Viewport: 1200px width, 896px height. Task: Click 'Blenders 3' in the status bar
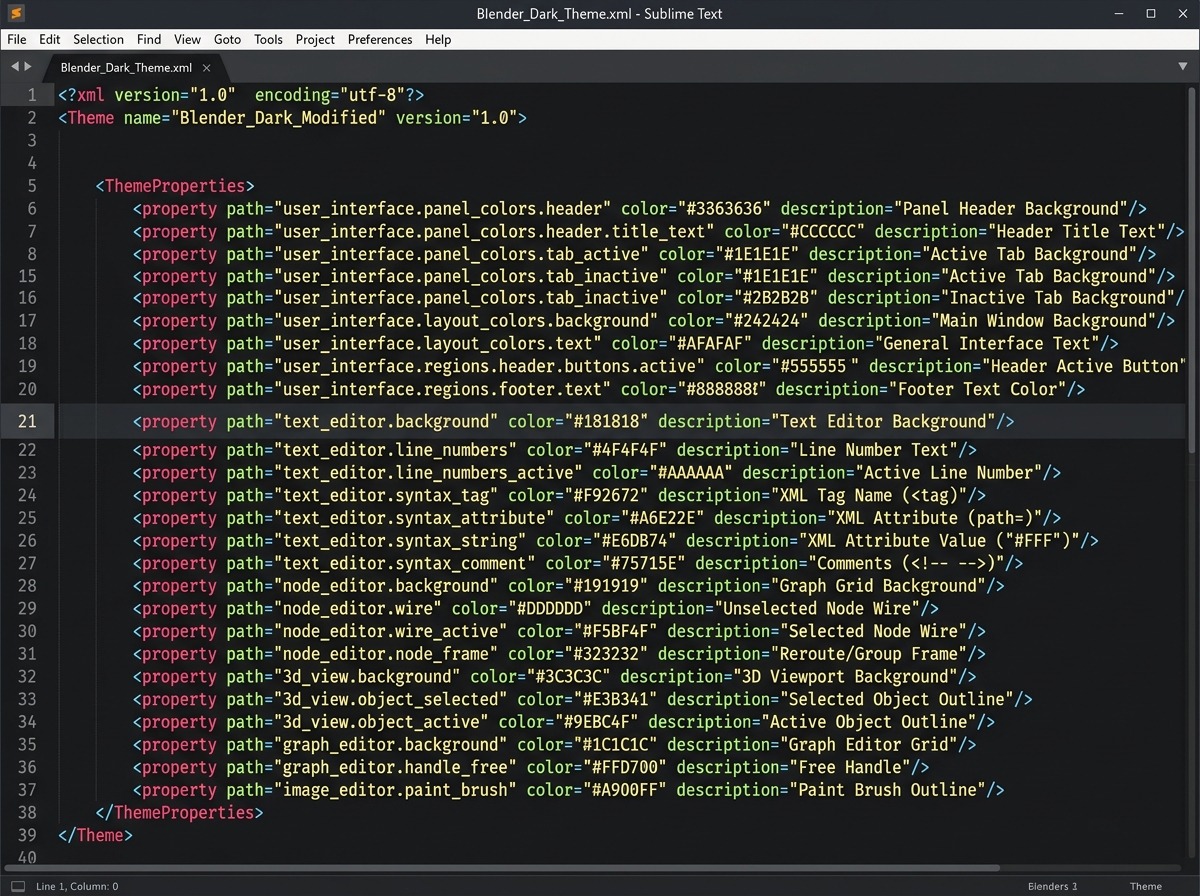click(1053, 886)
